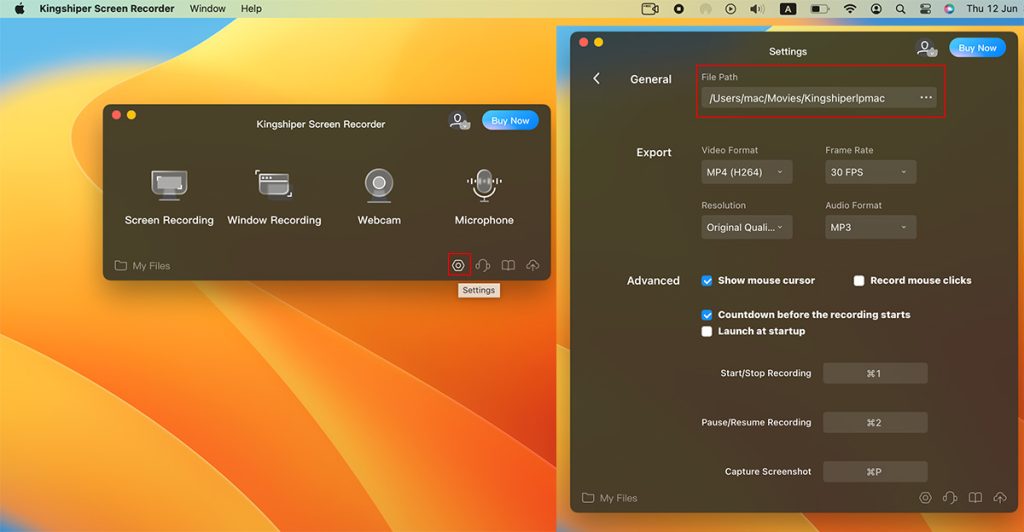Open account profile icon in main recorder window

(460, 121)
